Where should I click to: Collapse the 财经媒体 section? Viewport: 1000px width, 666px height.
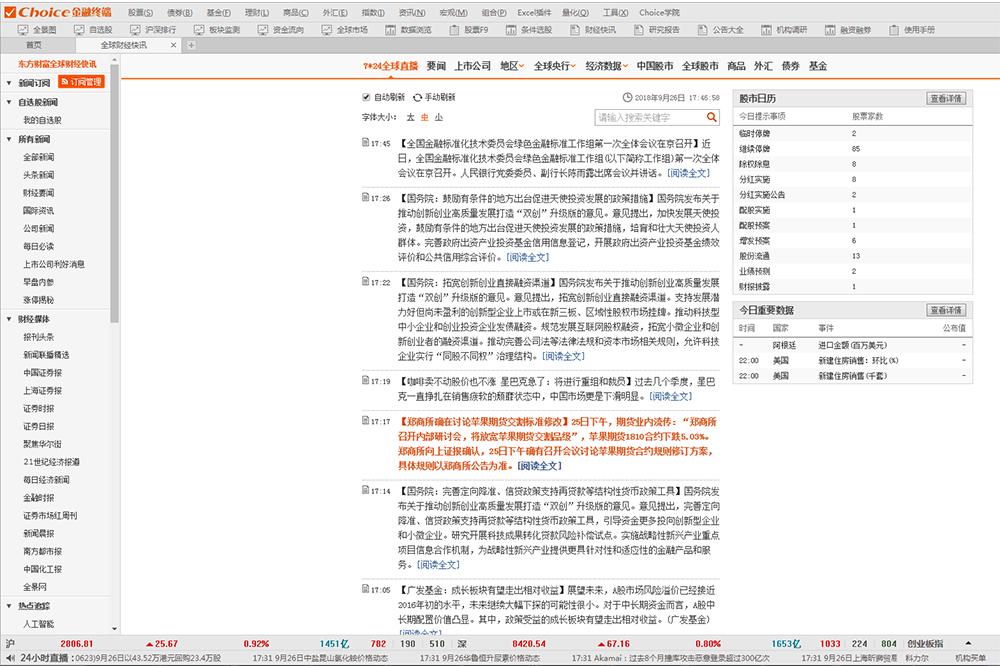[x=9, y=319]
